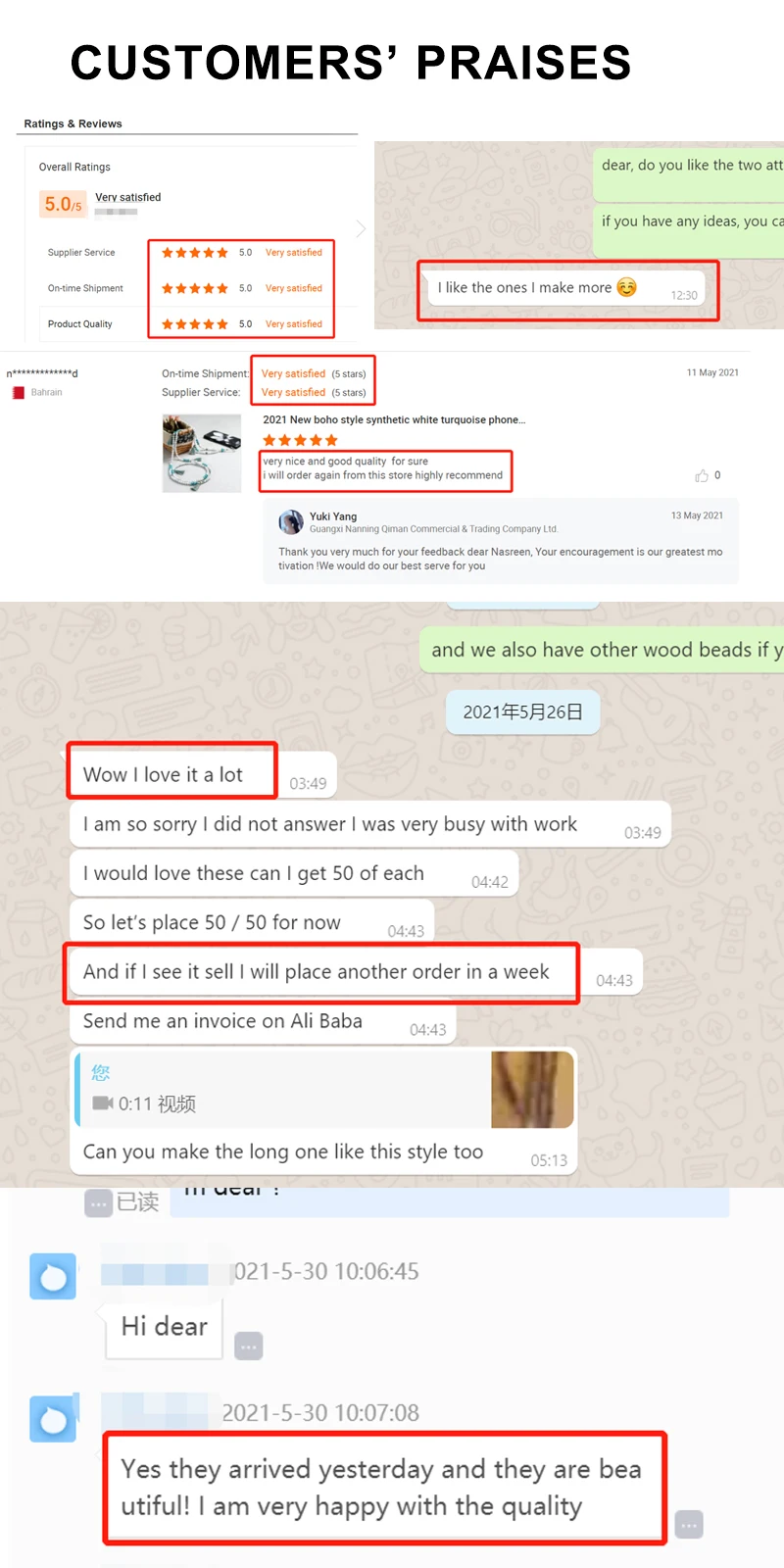Click the video camera icon in the quoted message
784x1568 pixels.
pos(103,1103)
